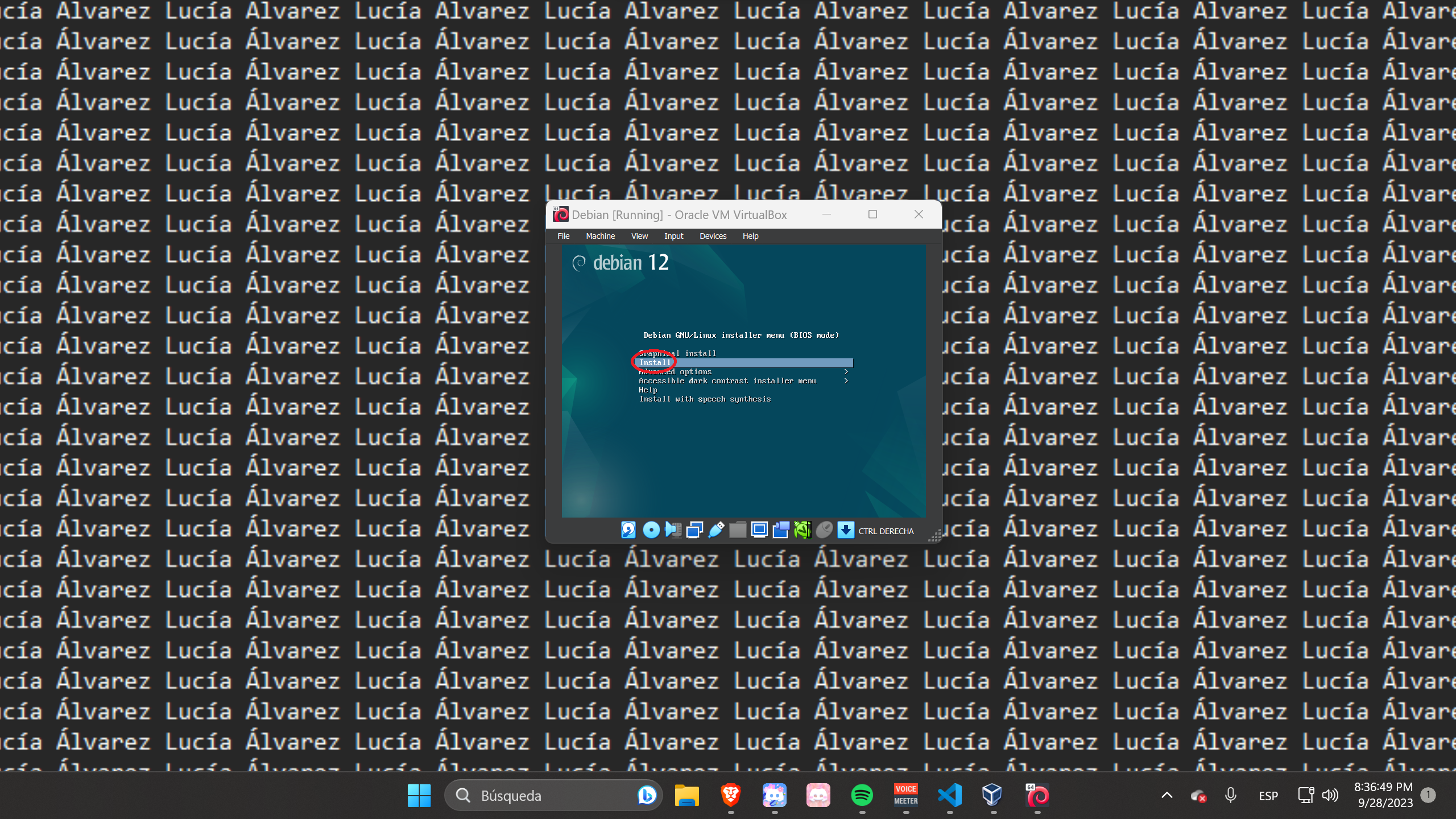Click the hard disk activity icon in VirtualBox status bar
1456x819 pixels.
coord(628,531)
